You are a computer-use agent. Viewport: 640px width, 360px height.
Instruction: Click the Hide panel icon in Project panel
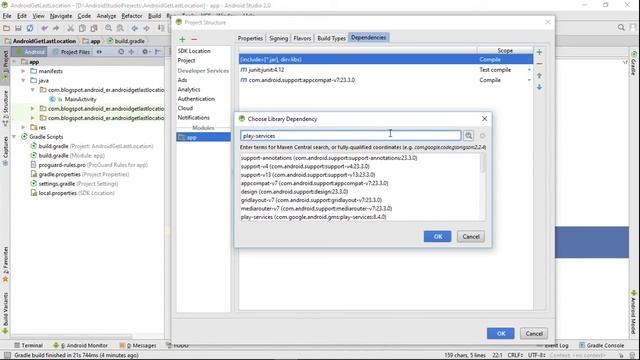click(158, 52)
